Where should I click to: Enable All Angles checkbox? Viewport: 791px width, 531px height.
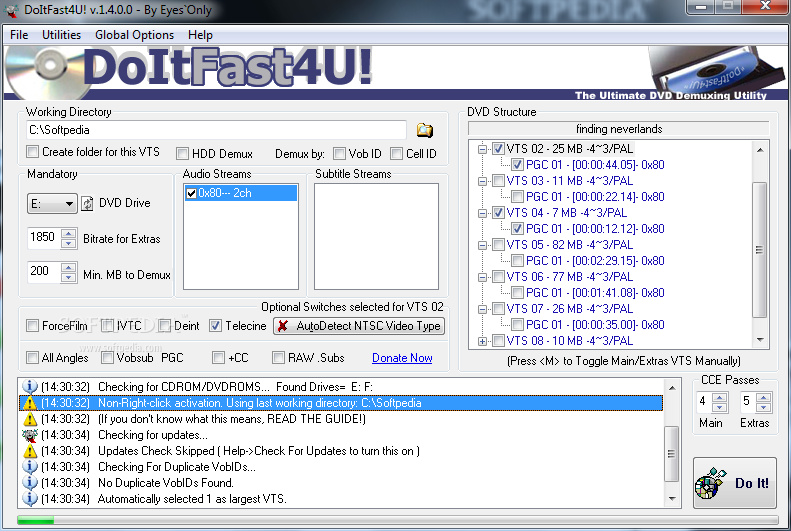pyautogui.click(x=32, y=358)
